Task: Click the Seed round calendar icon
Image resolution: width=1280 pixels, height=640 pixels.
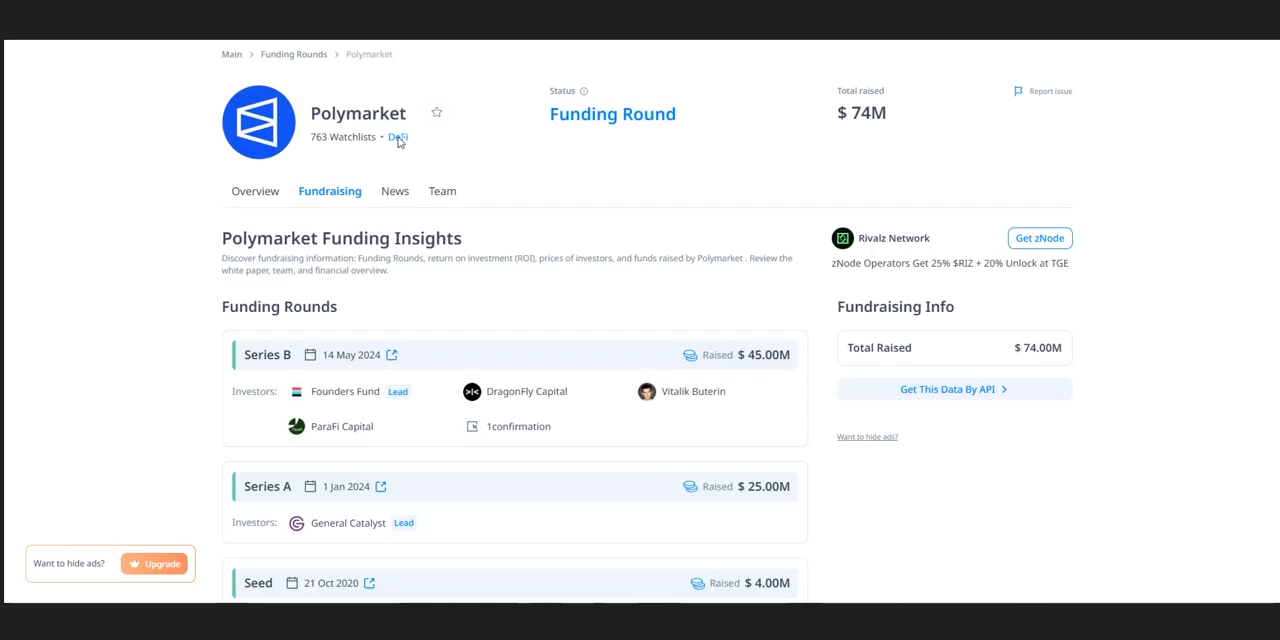Action: (292, 583)
